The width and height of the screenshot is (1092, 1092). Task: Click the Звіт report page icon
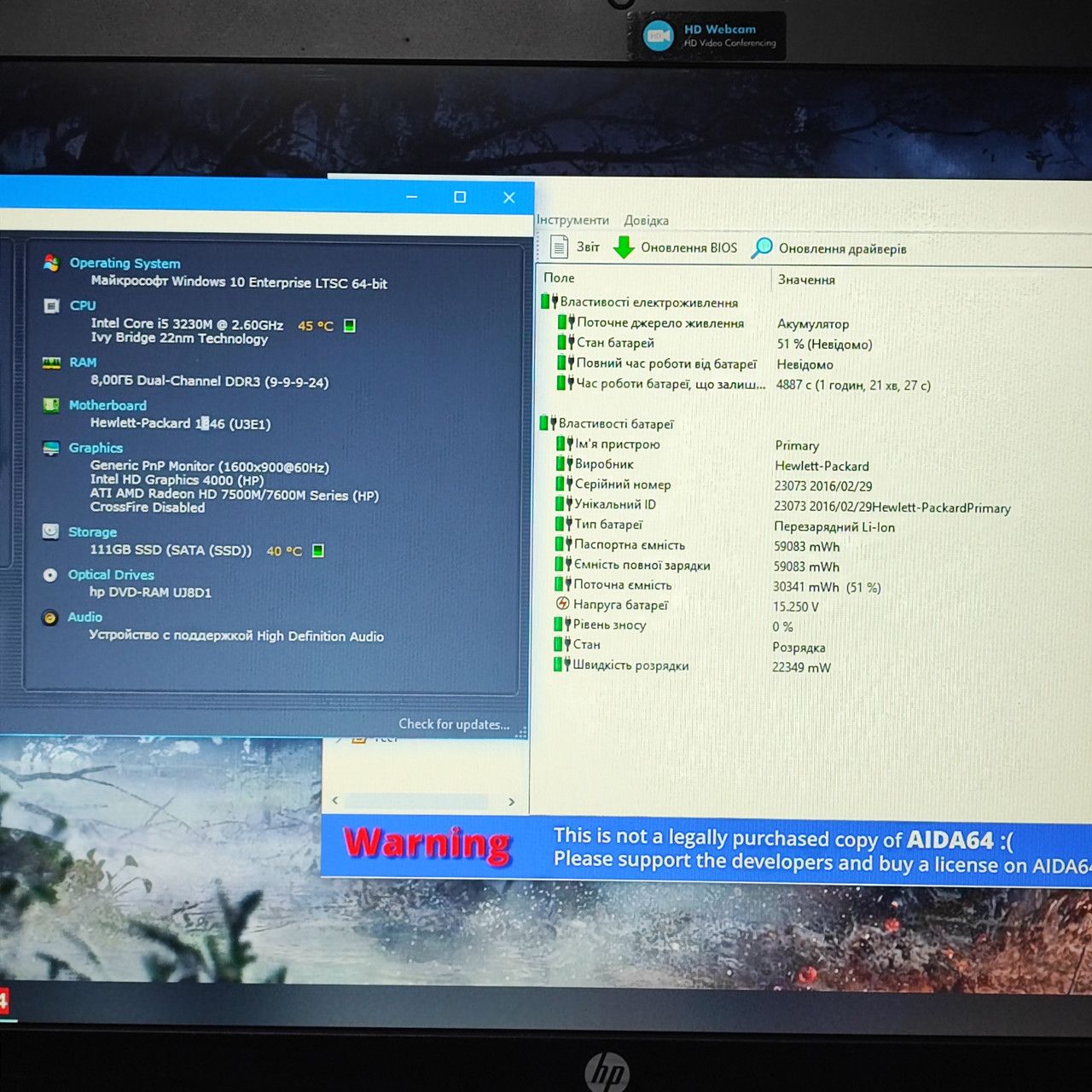[559, 247]
